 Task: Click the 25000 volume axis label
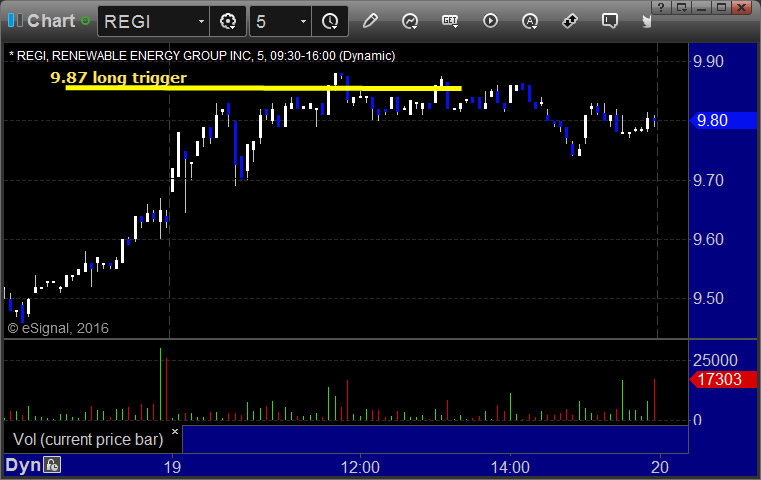pyautogui.click(x=715, y=361)
